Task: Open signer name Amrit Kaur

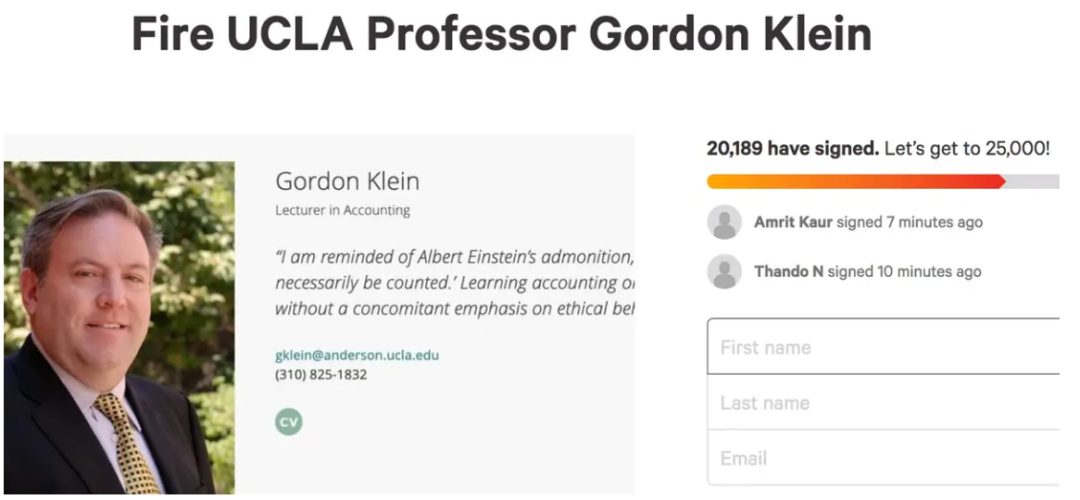Action: (x=793, y=222)
